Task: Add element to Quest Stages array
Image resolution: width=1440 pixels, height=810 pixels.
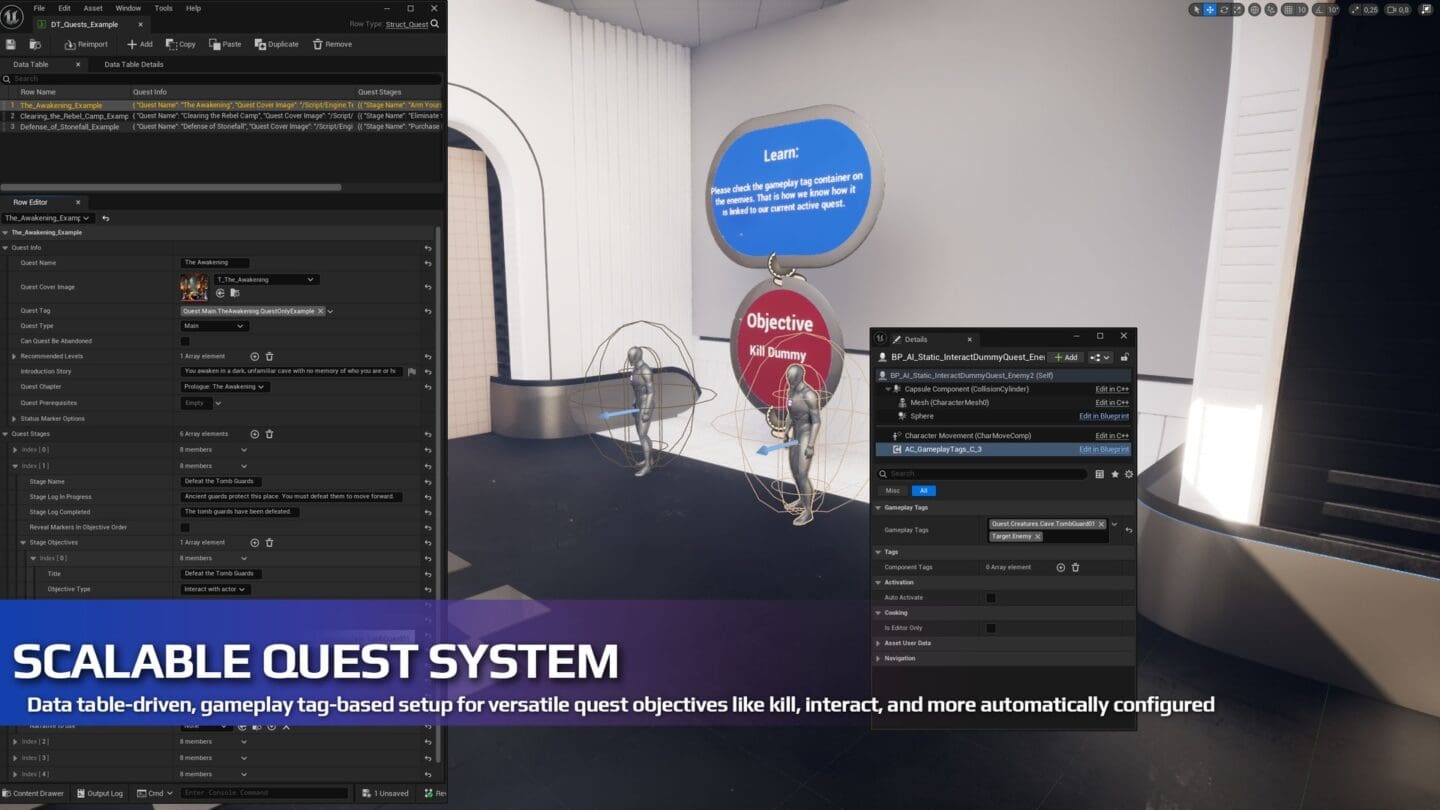Action: click(255, 434)
